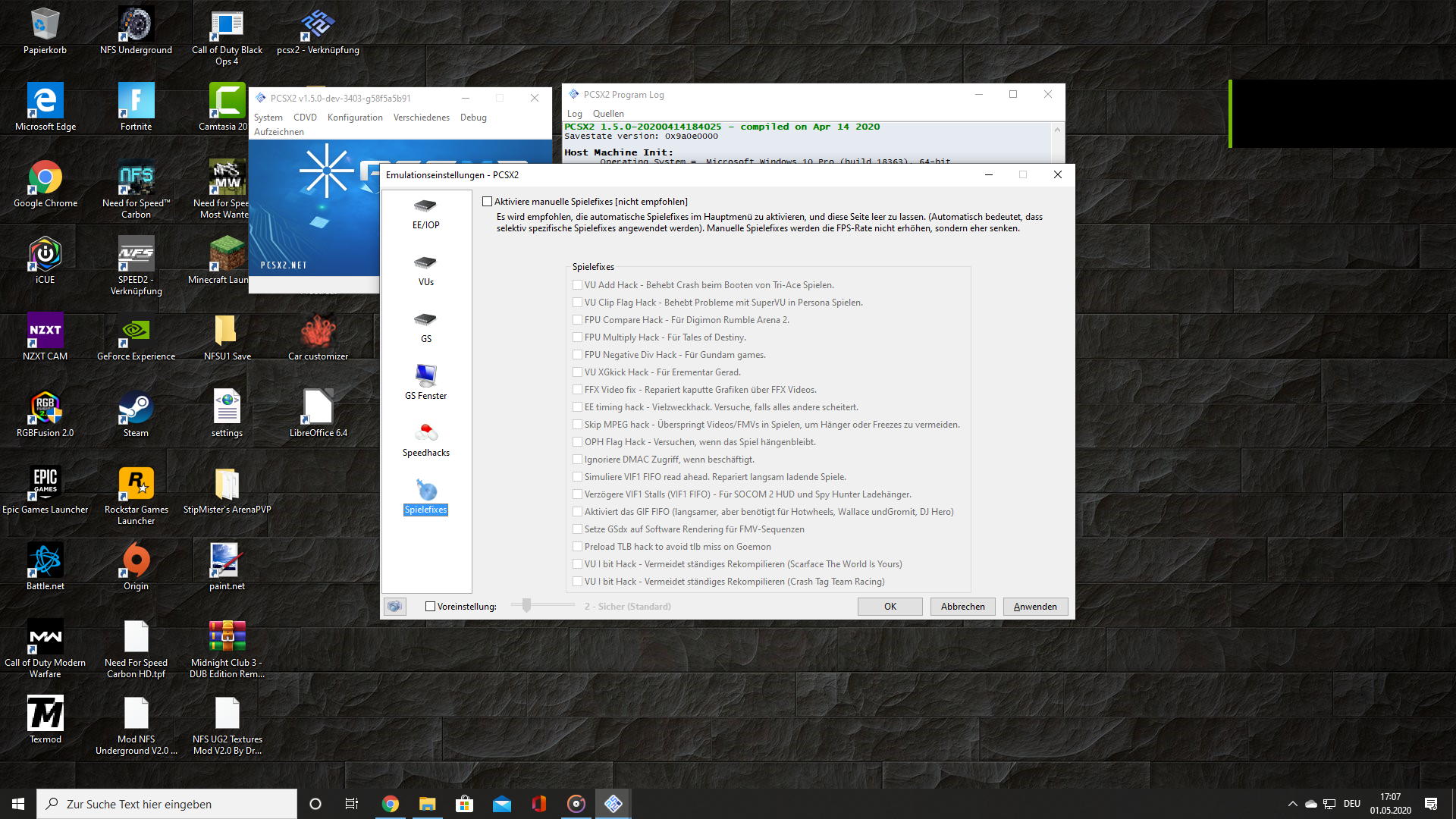Open the EE/IOP settings page
The width and height of the screenshot is (1456, 819).
[x=425, y=213]
